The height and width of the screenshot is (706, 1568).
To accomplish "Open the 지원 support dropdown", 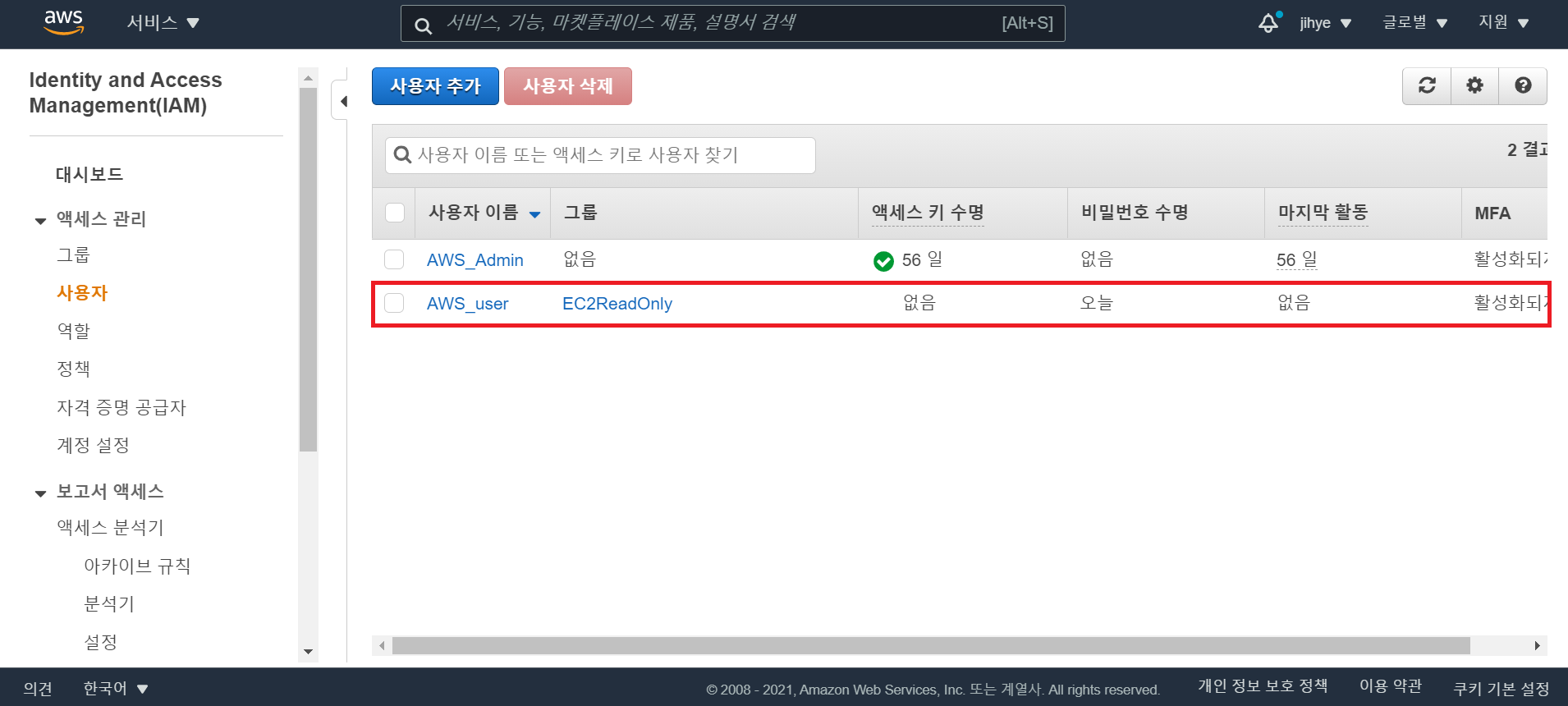I will (1504, 23).
